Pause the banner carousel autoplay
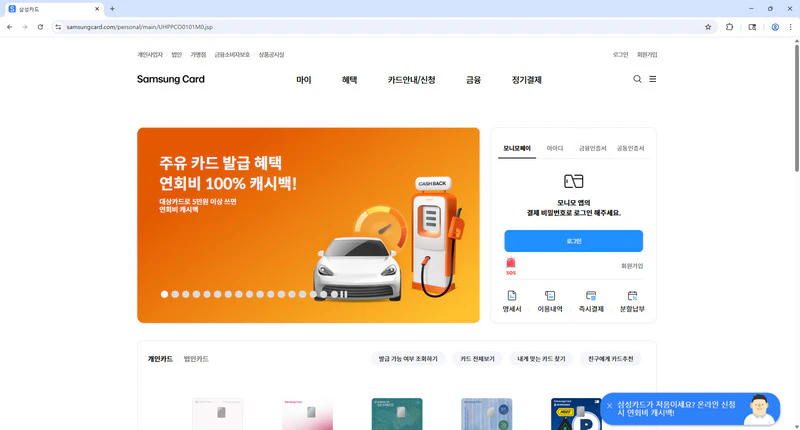The image size is (800, 430). pos(344,294)
